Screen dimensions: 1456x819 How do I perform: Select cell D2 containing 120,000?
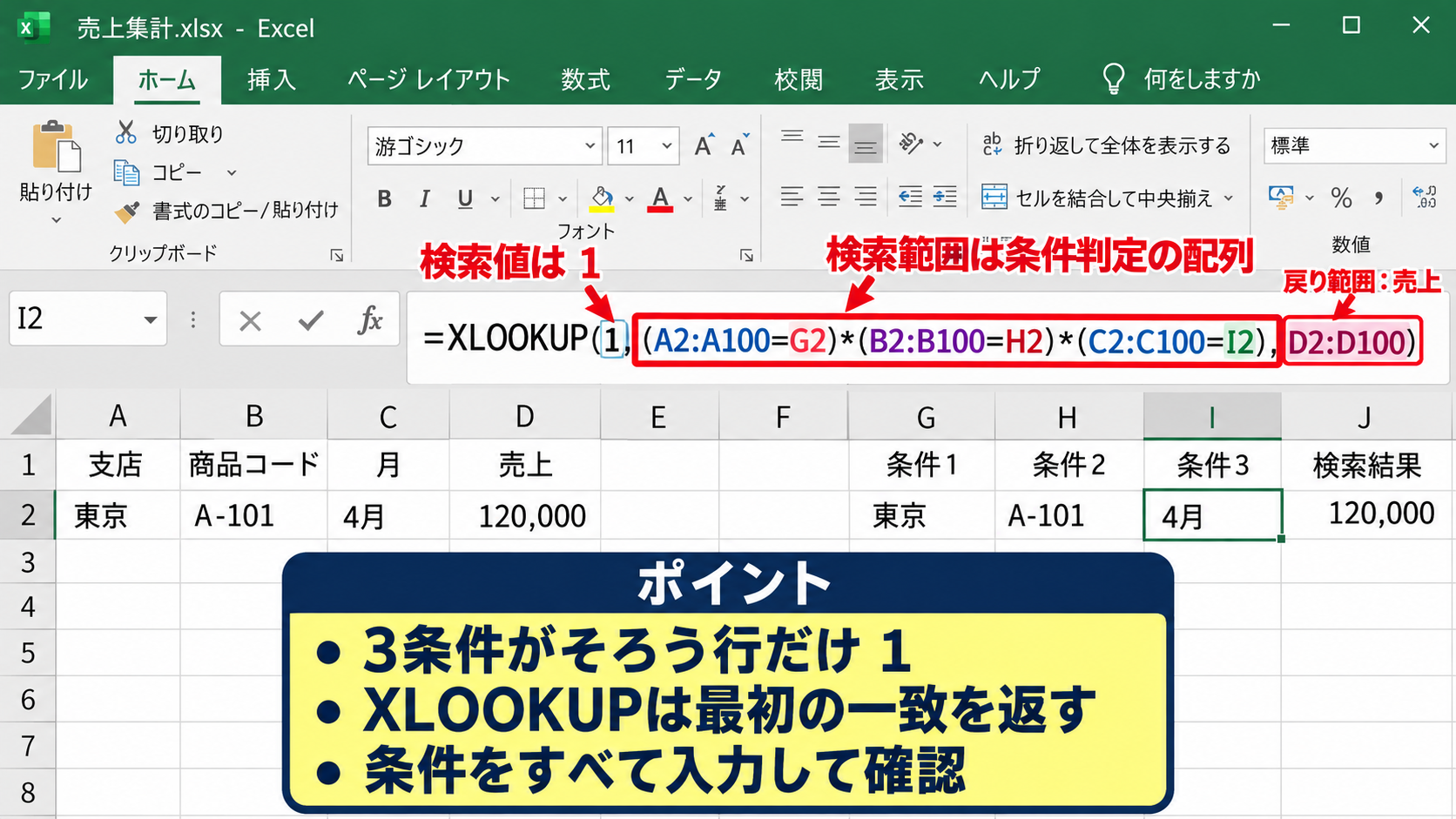coord(524,515)
